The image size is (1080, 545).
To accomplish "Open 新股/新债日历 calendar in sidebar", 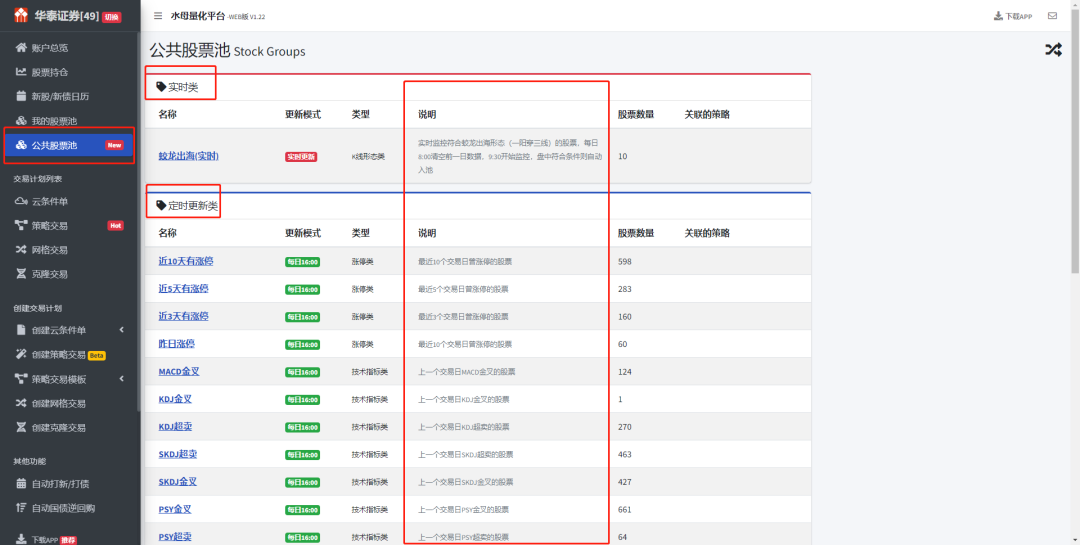I will (59, 97).
